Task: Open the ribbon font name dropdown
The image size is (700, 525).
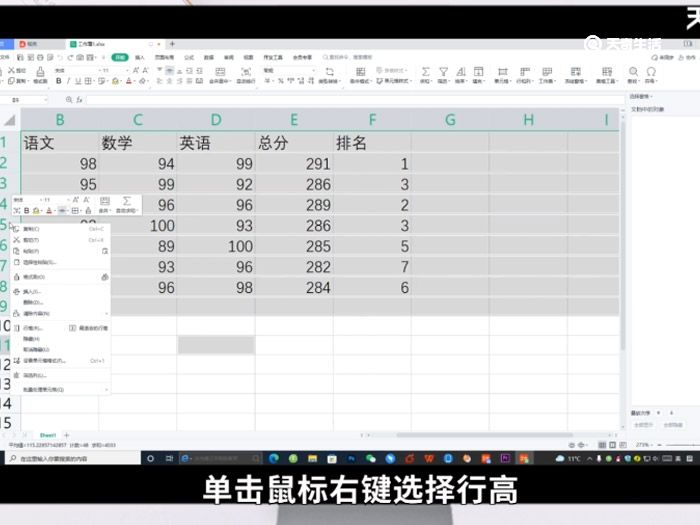Action: pyautogui.click(x=99, y=71)
